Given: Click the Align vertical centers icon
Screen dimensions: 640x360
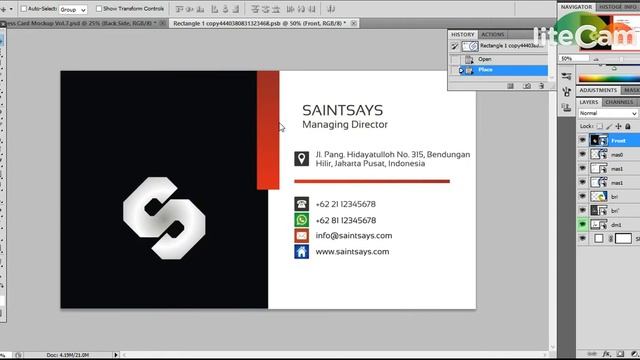Looking at the screenshot, I should [190, 9].
